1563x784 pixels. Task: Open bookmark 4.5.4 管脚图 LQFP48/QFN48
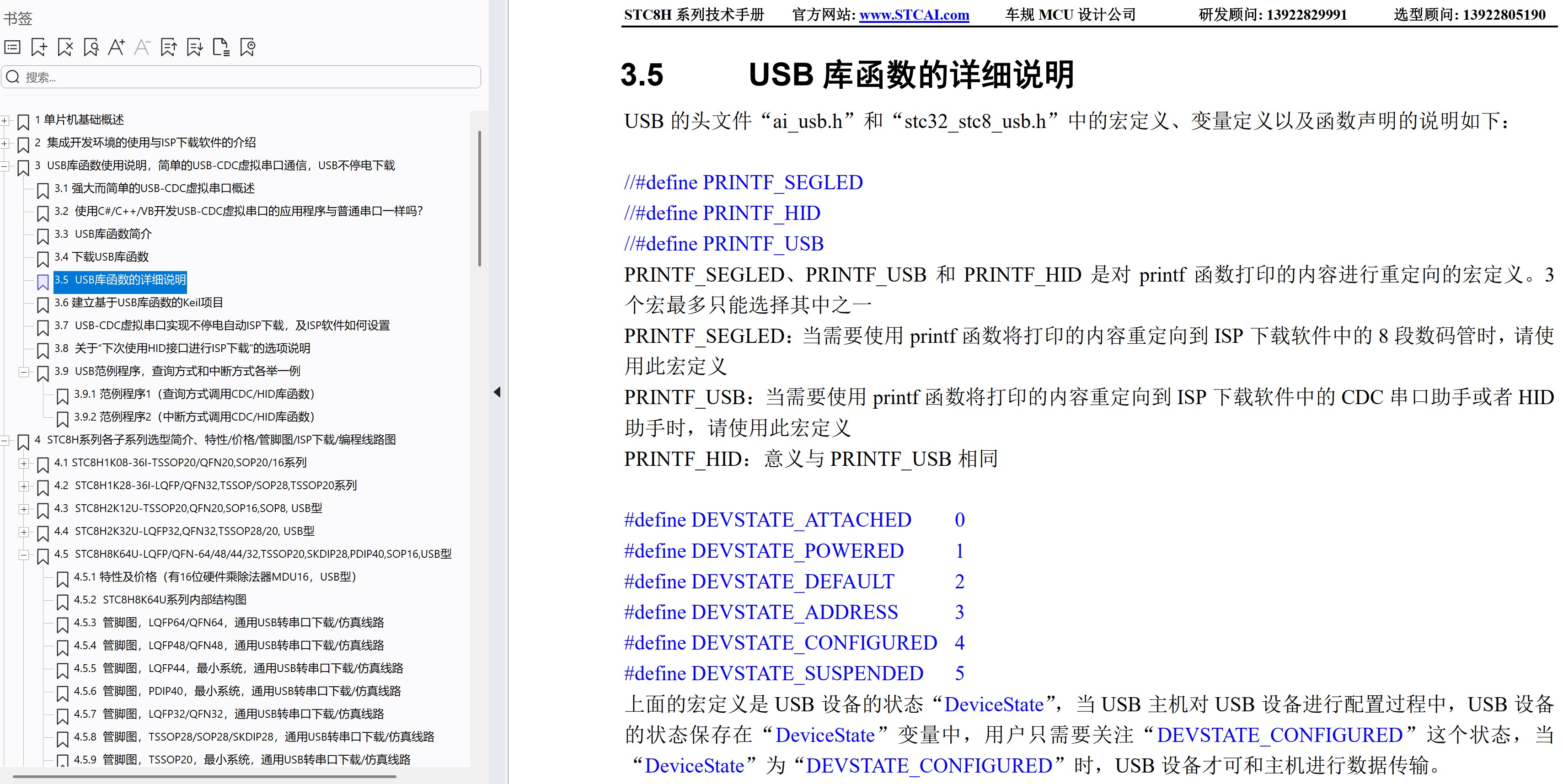(229, 646)
